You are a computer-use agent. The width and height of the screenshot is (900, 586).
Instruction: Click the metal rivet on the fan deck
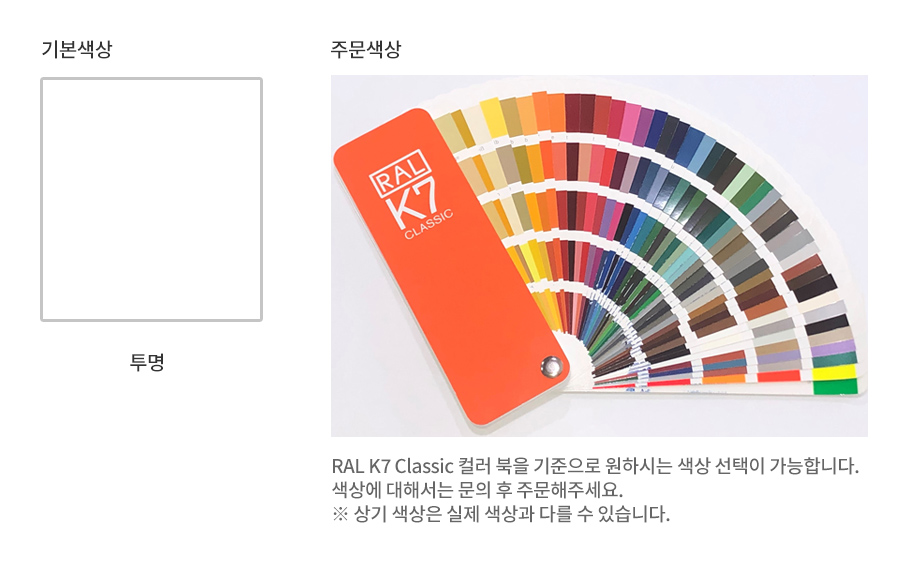552,367
